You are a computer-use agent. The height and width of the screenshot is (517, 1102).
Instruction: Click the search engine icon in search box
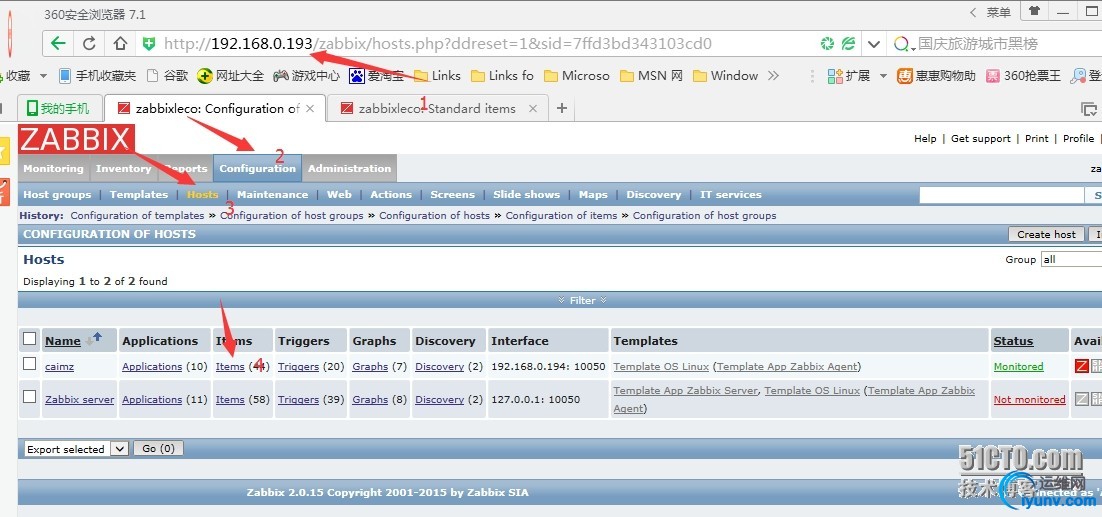coord(901,44)
